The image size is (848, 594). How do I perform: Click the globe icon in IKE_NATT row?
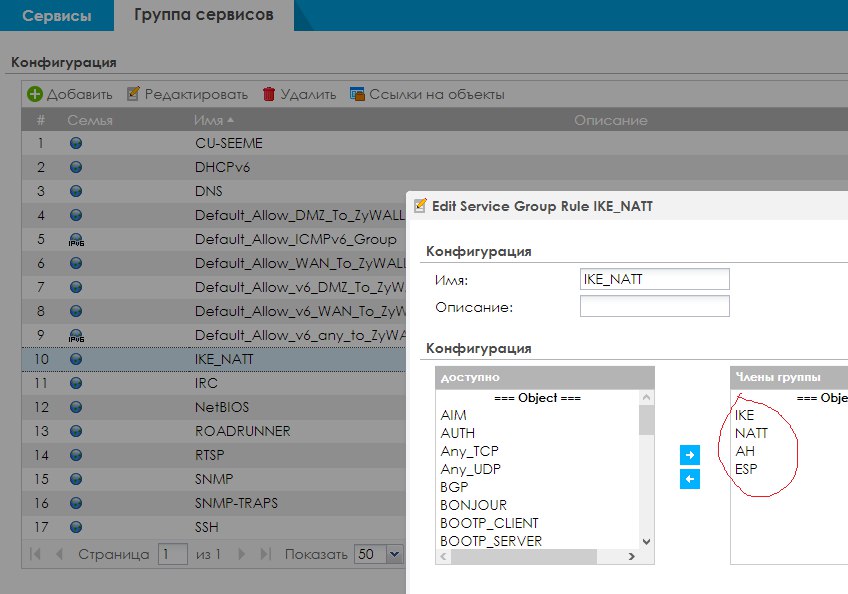click(x=76, y=359)
